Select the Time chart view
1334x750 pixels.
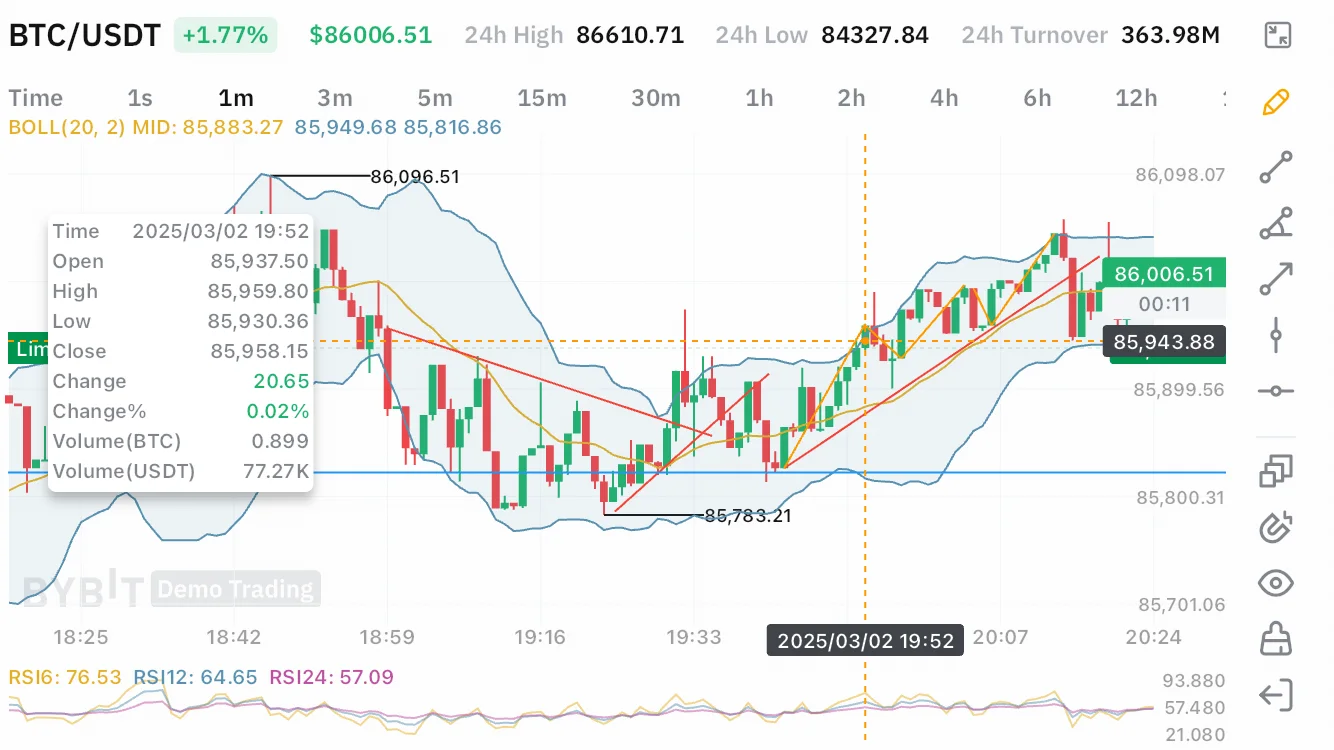coord(36,98)
